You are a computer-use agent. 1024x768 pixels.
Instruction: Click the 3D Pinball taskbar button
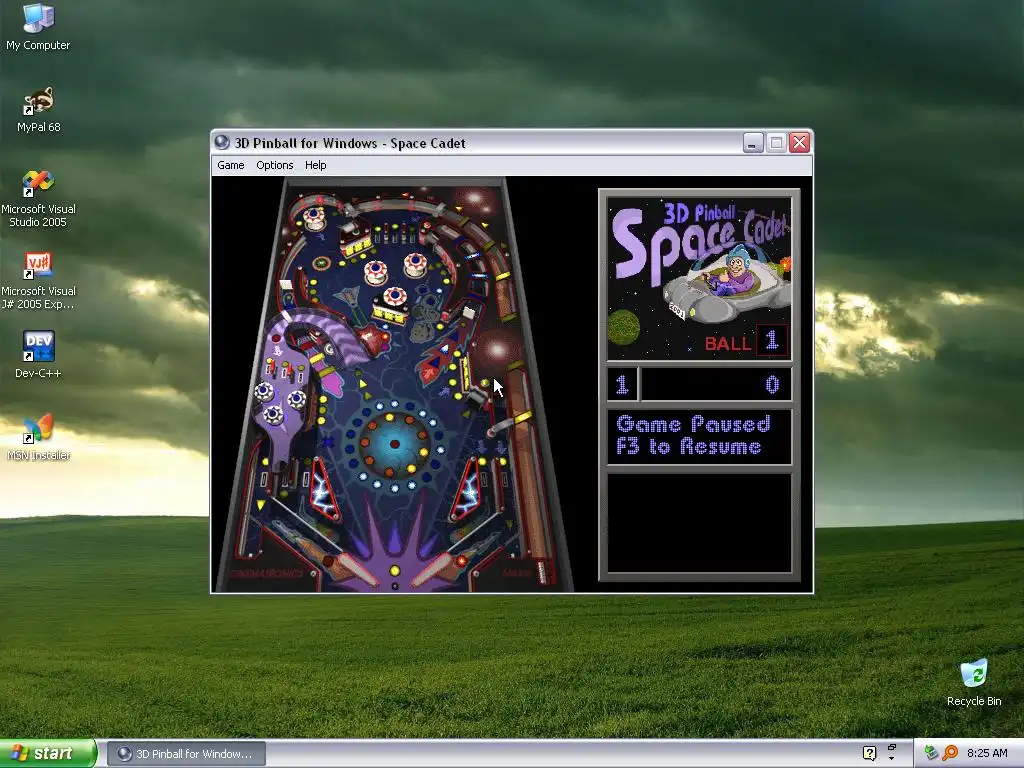pos(186,754)
